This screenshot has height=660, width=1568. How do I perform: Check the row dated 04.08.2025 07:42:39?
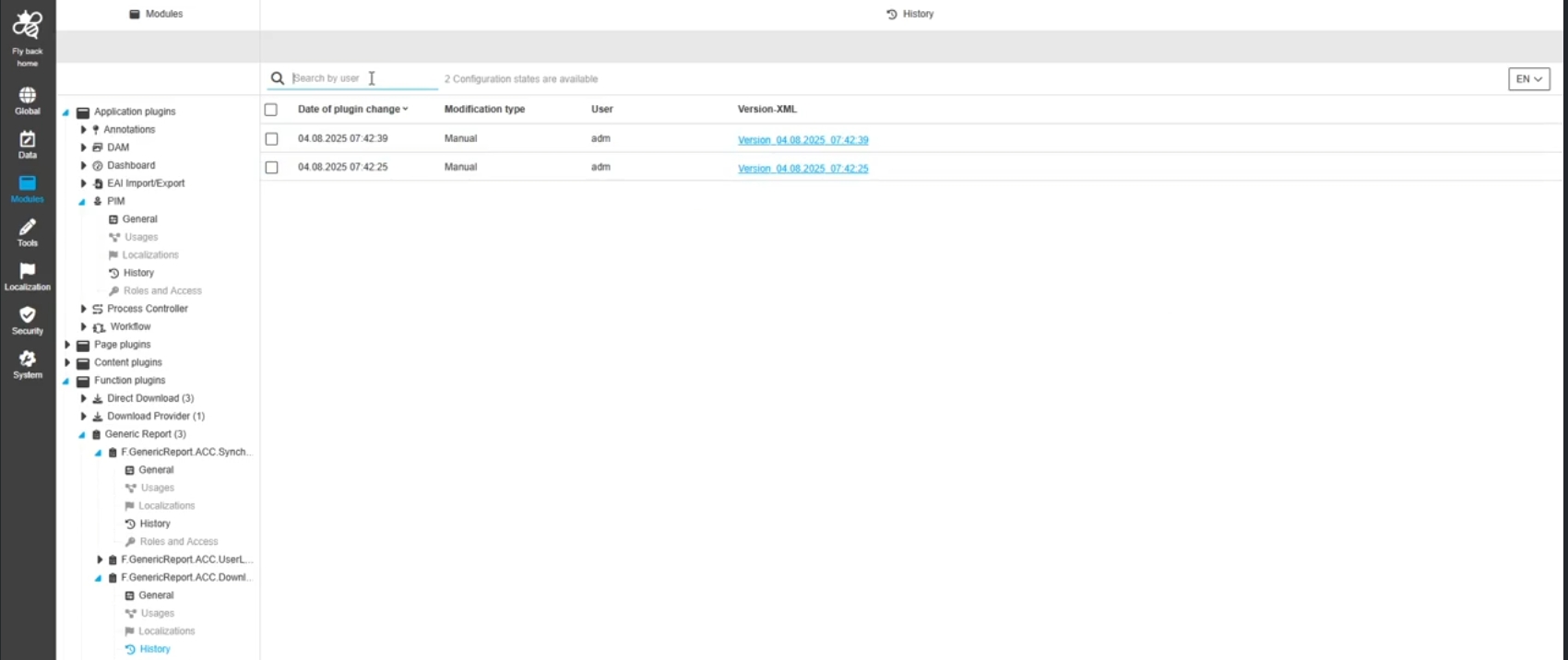click(271, 139)
